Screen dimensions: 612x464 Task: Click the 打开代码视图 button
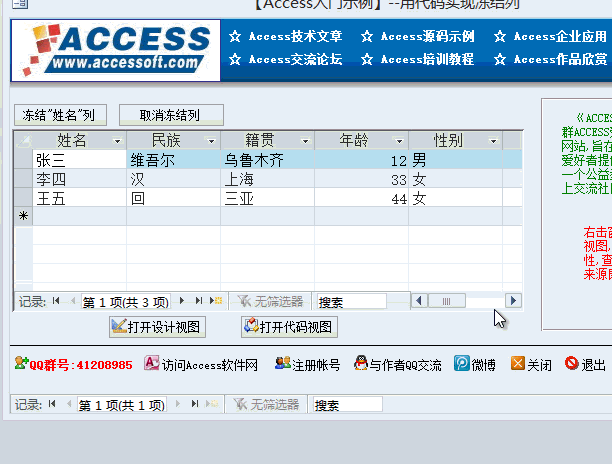289,327
